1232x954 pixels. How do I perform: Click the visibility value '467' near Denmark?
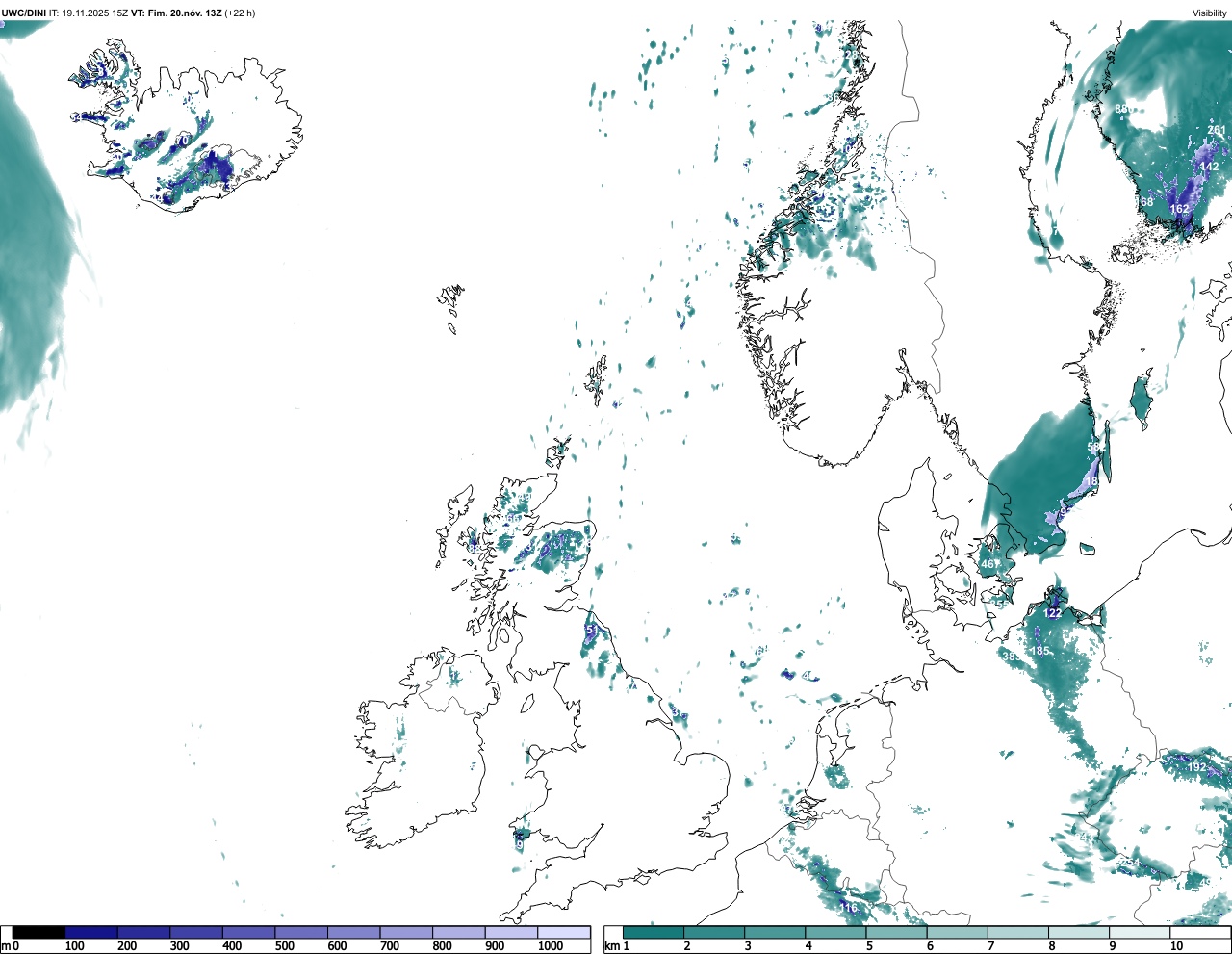click(x=989, y=565)
